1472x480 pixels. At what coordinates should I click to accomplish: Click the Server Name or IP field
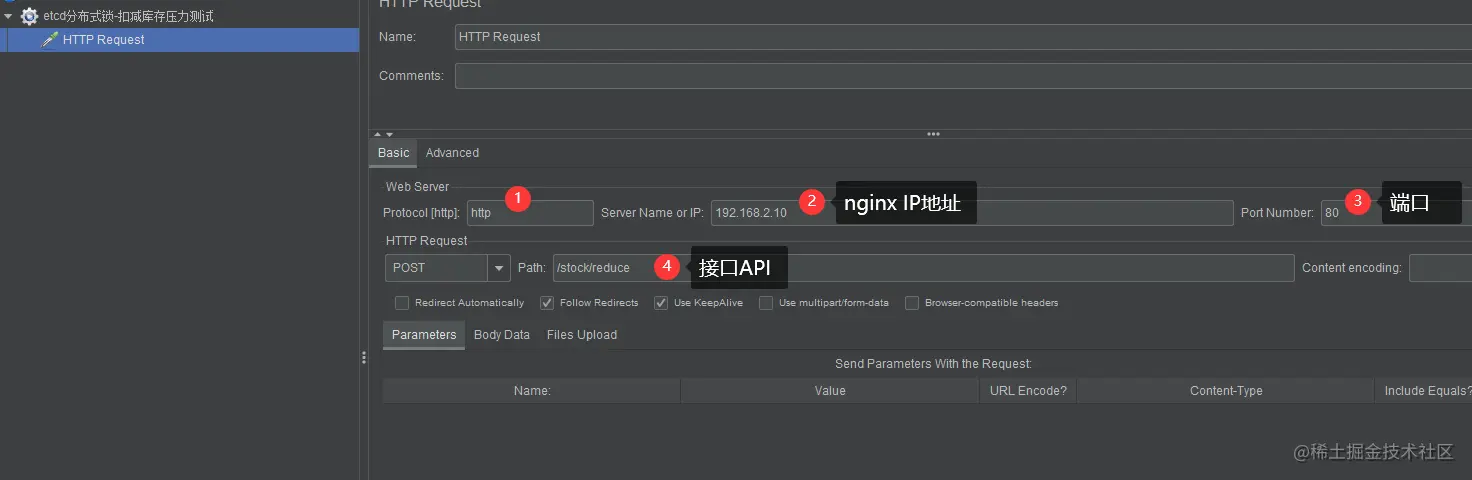coord(972,213)
